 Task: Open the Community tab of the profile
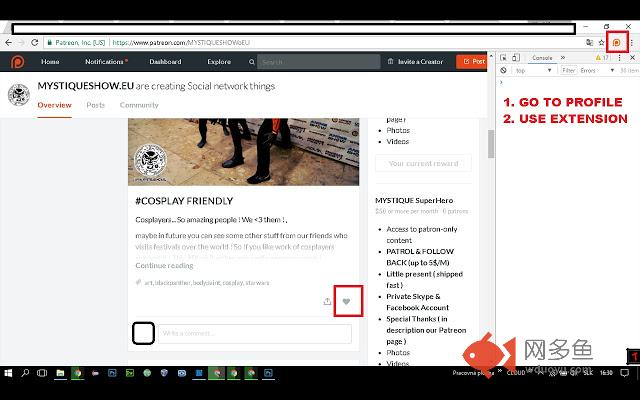139,105
